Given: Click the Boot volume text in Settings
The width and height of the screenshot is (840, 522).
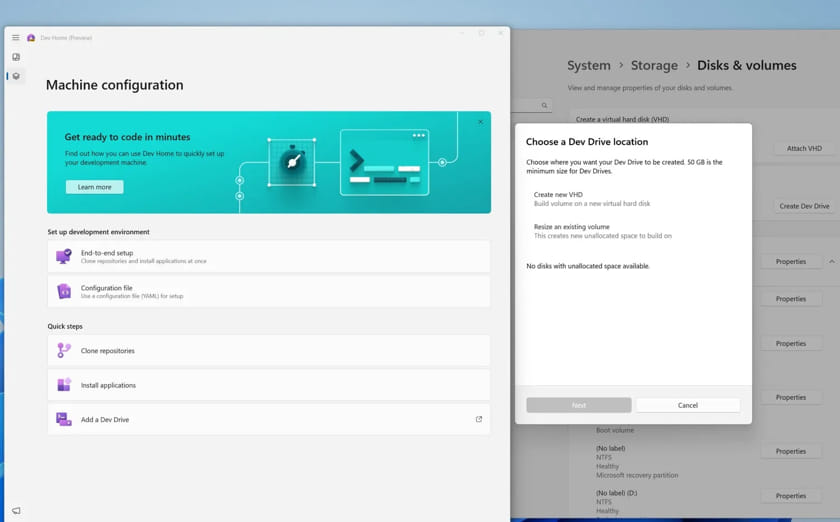Looking at the screenshot, I should pos(615,430).
